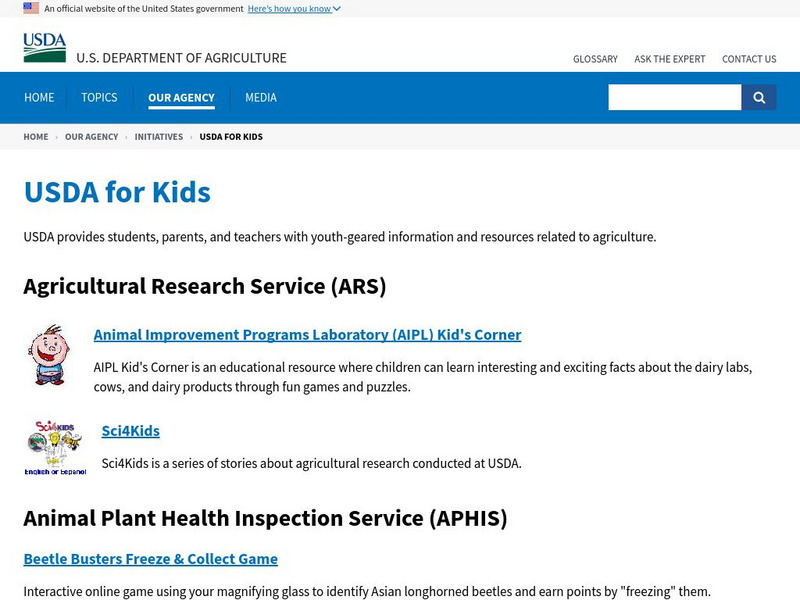Open the CONTACT US link
Viewport: 800px width, 600px height.
point(749,59)
